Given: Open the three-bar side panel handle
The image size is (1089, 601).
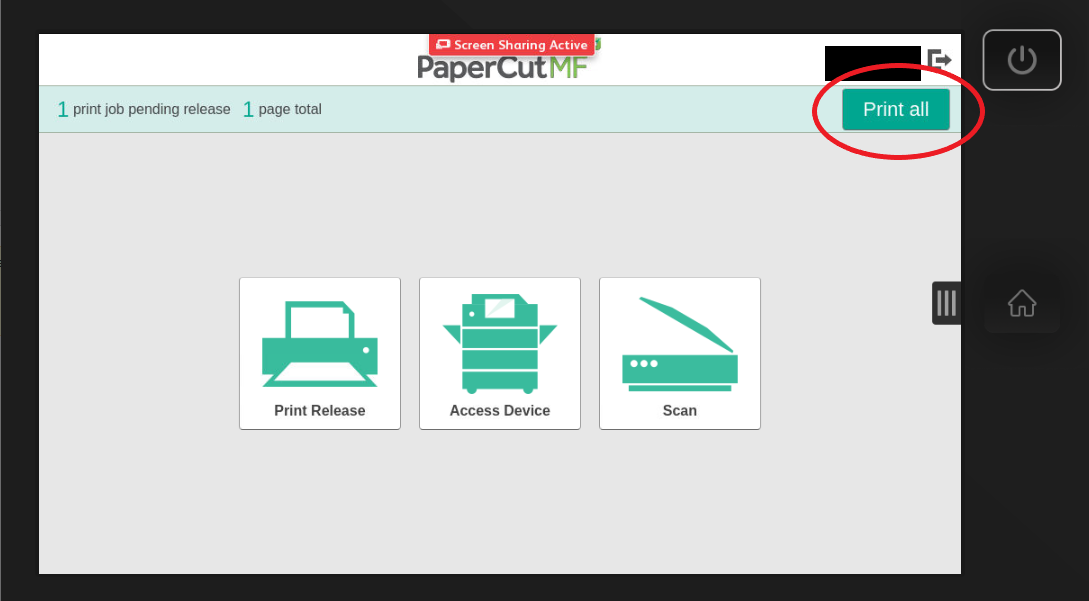Looking at the screenshot, I should 946,303.
